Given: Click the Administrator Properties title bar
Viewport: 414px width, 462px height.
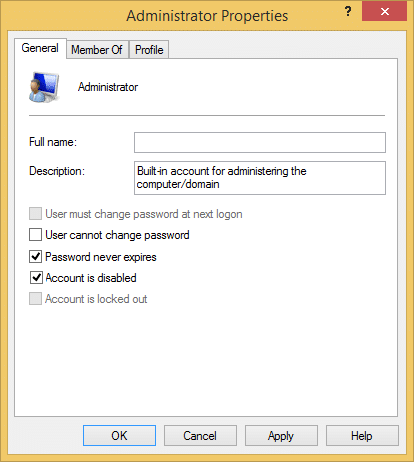Looking at the screenshot, I should (207, 15).
